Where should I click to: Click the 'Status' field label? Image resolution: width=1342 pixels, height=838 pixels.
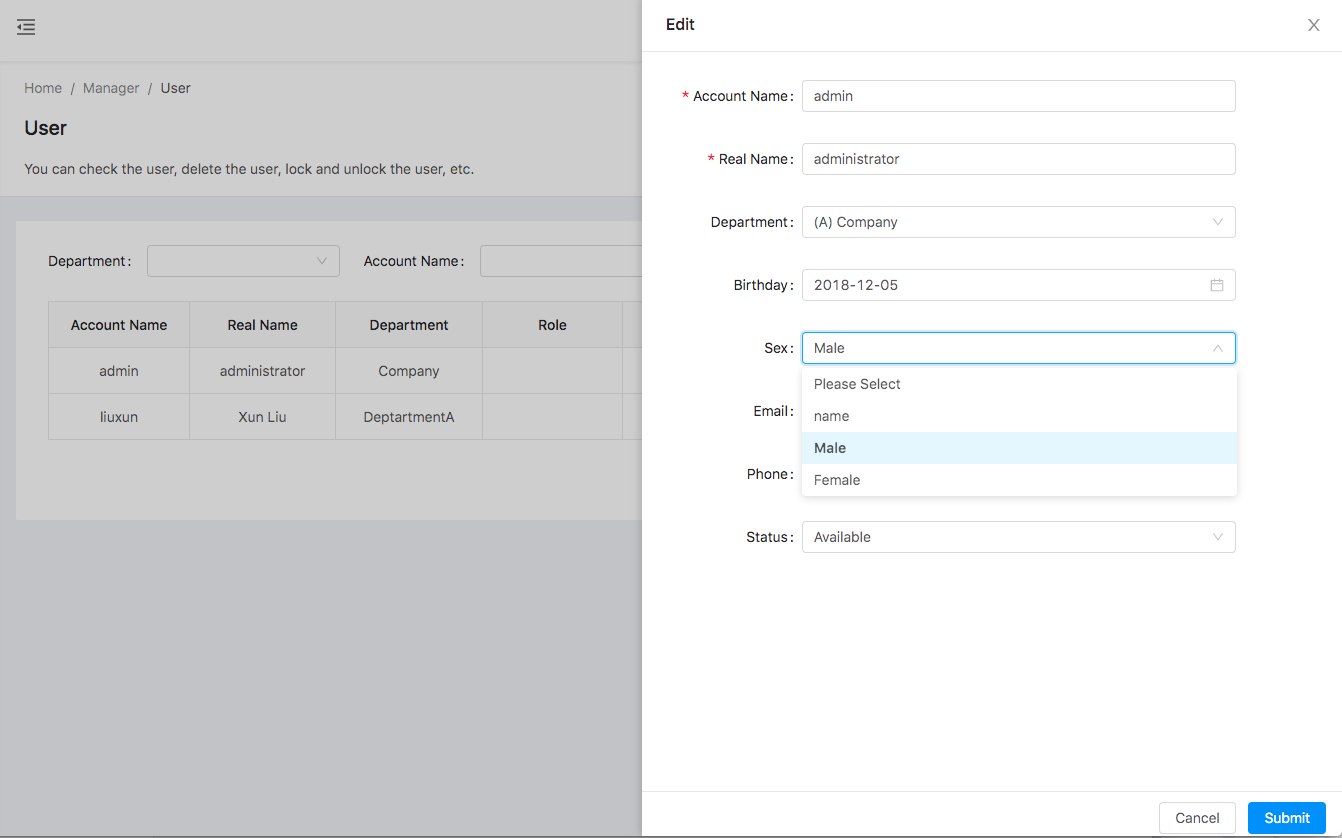point(770,537)
